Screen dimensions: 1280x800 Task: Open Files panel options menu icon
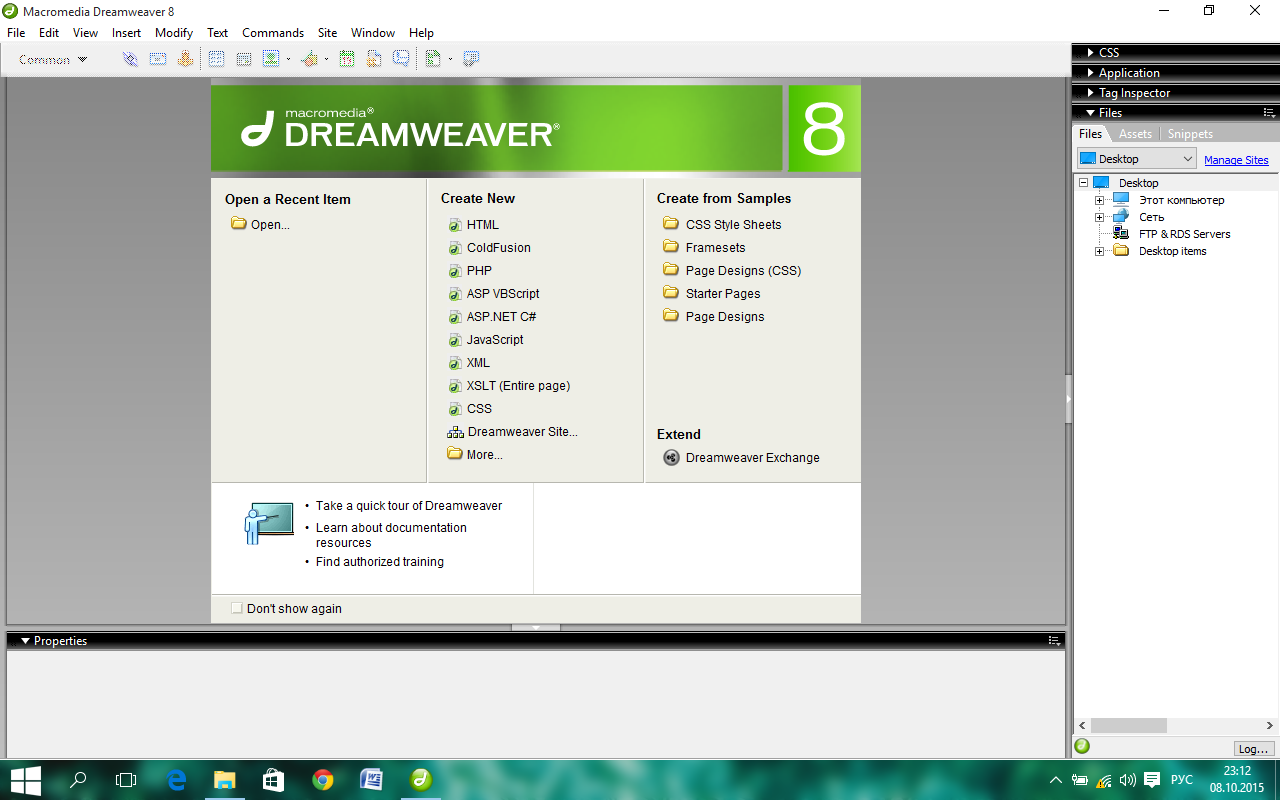click(1269, 113)
